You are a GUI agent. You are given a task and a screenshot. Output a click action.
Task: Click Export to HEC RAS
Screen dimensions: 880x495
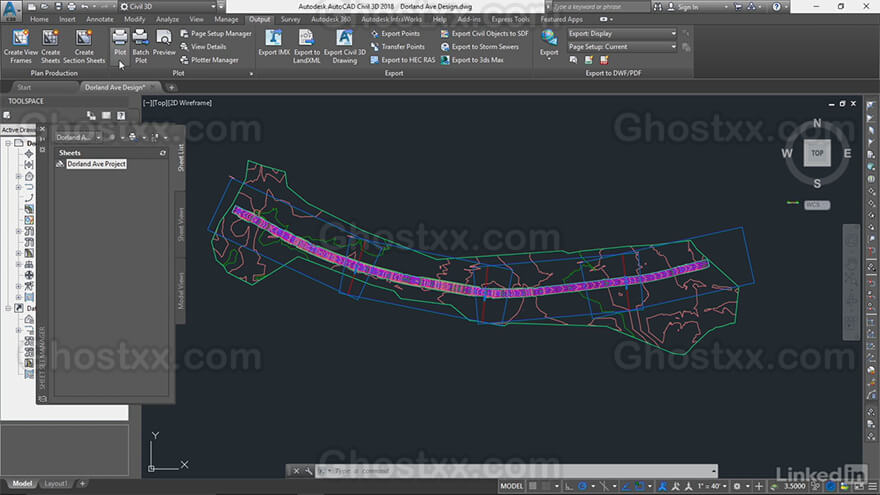coord(402,60)
